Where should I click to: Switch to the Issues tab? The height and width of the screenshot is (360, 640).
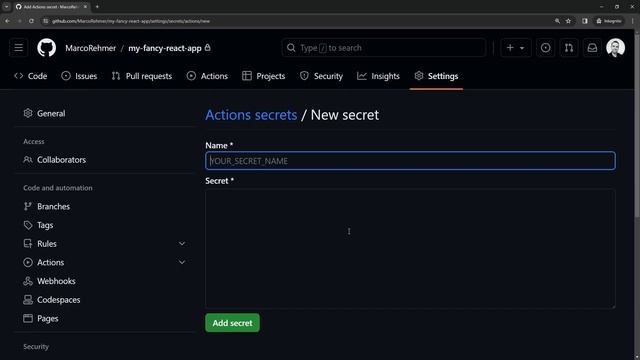[79, 76]
